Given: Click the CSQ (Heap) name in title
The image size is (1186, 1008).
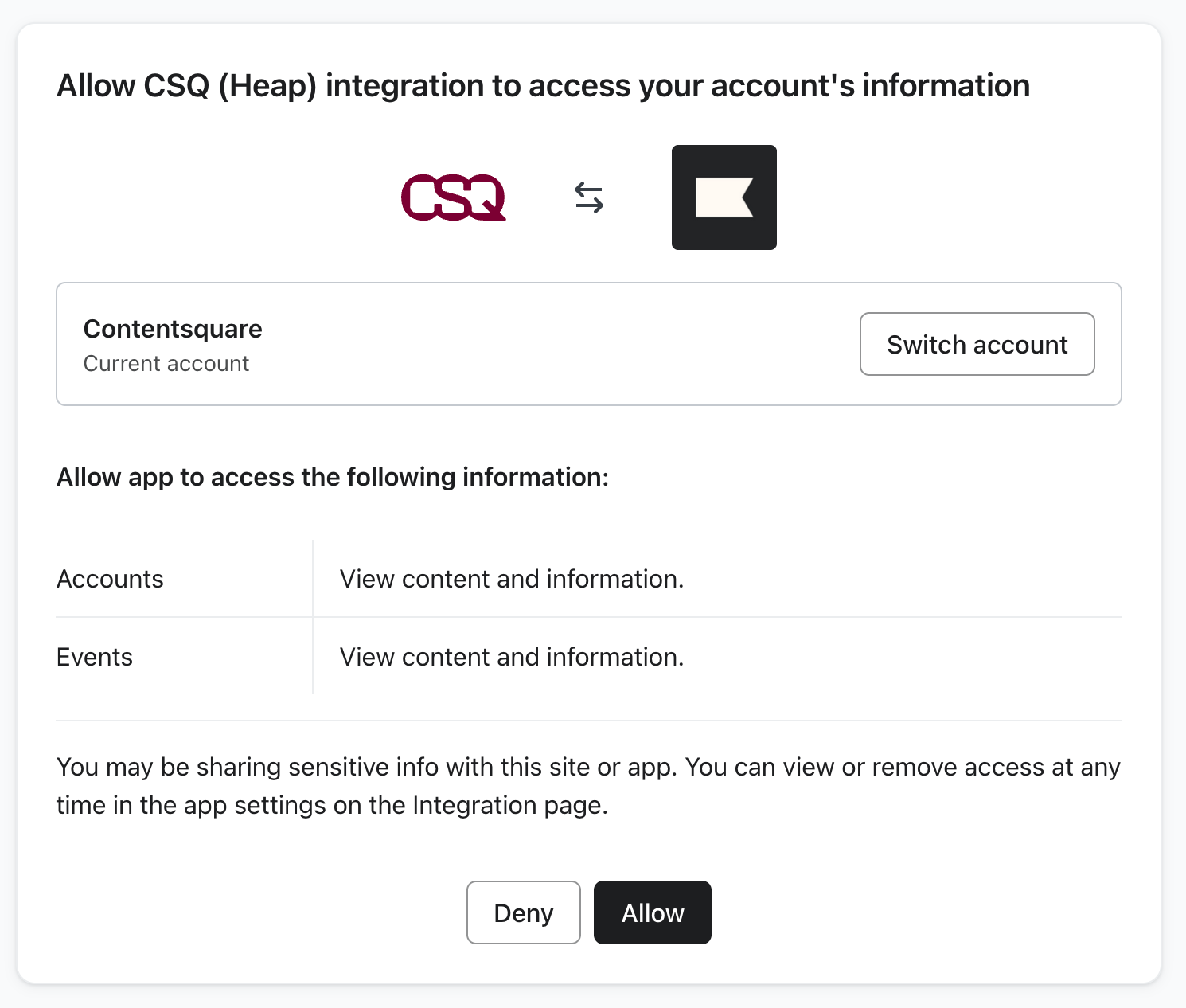Looking at the screenshot, I should click(231, 85).
